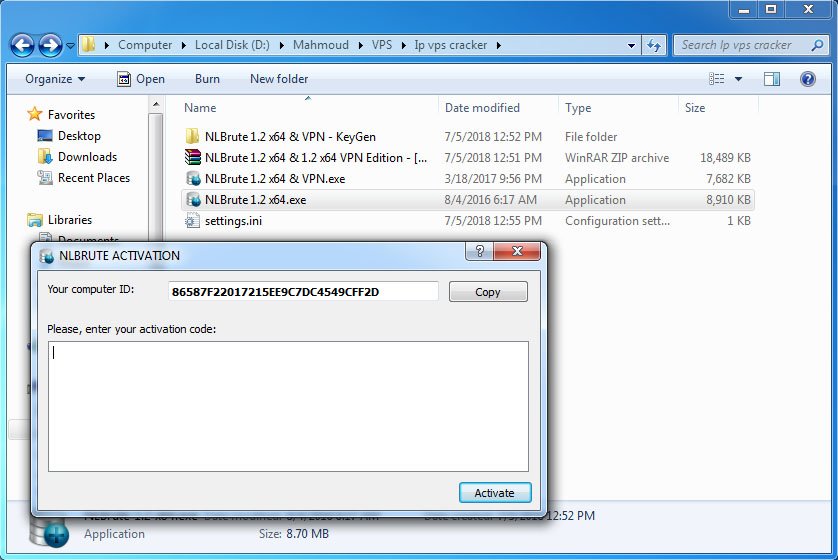The width and height of the screenshot is (838, 560).
Task: Click the activation code text area
Action: [289, 407]
